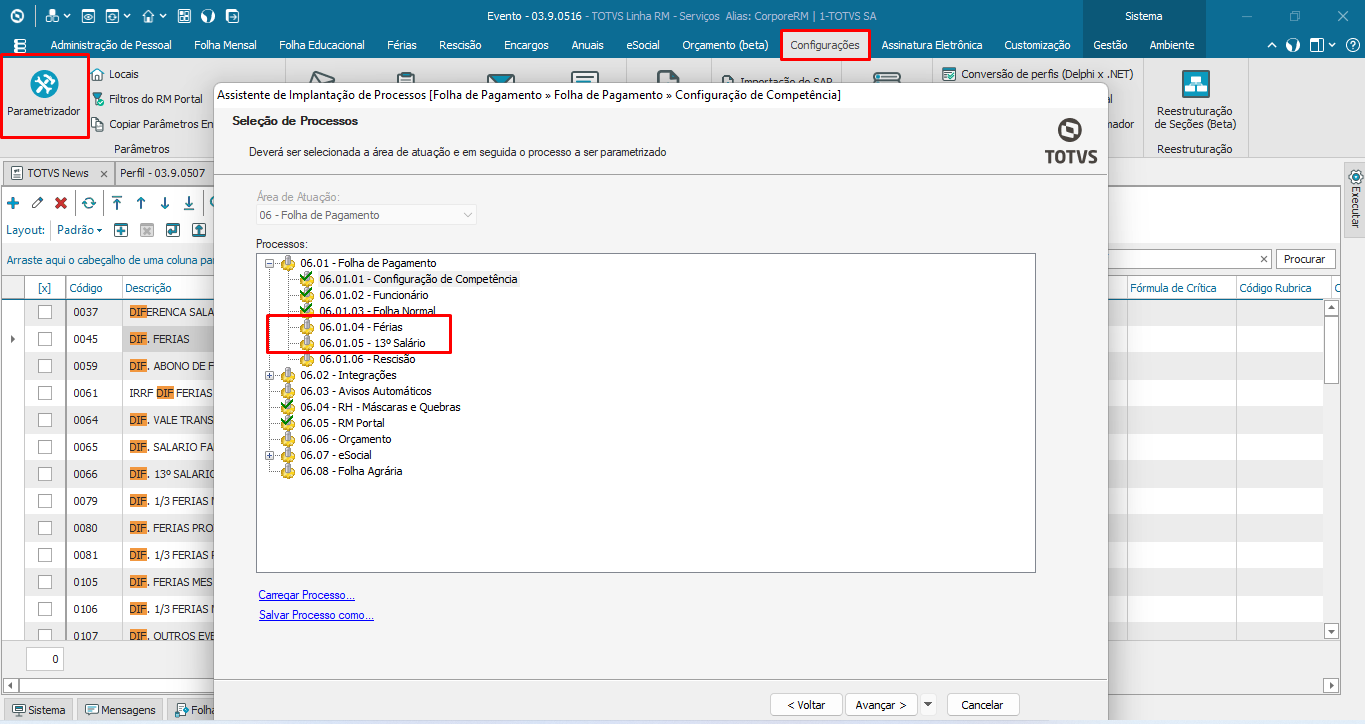
Task: Click the blue plus add-record icon
Action: 13,203
